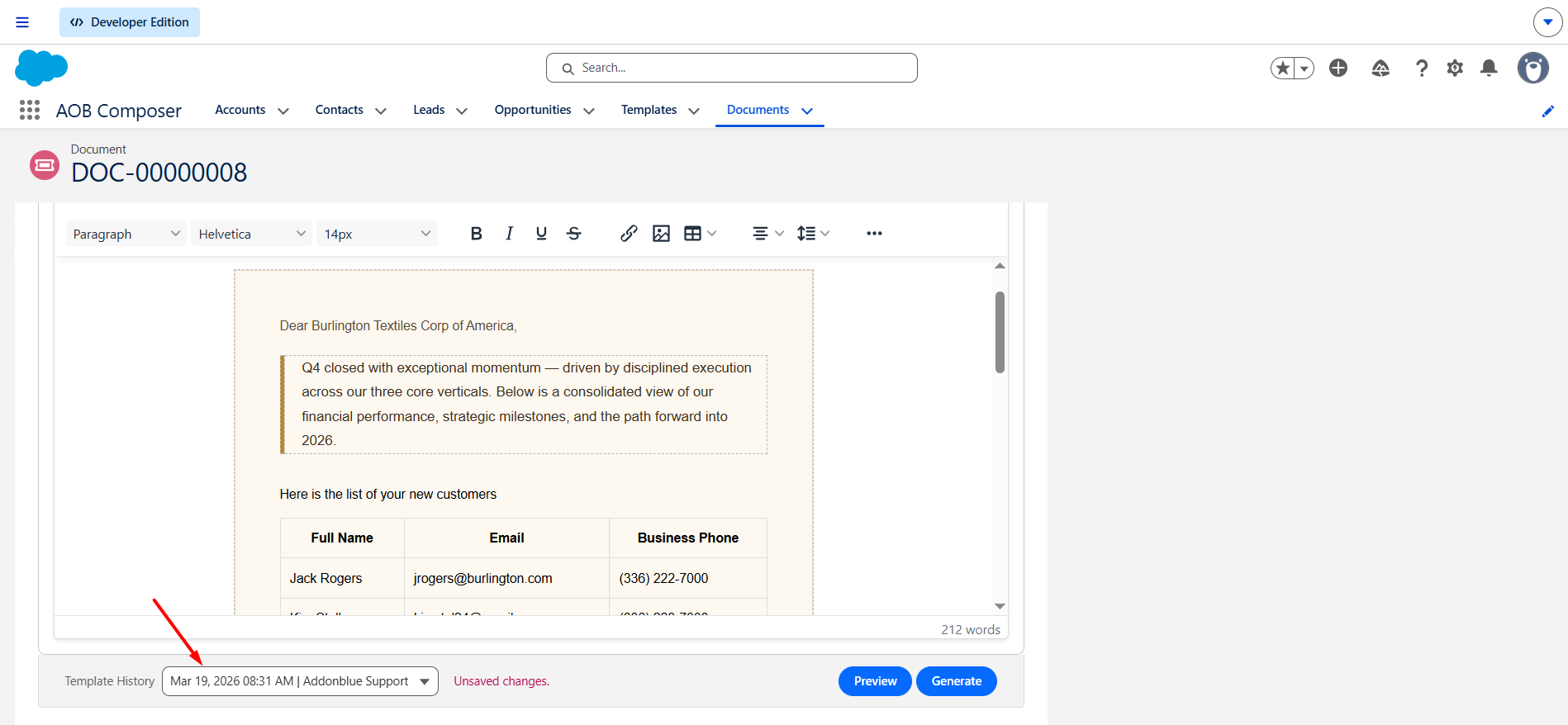Open line spacing options
The height and width of the screenshot is (725, 1568).
coord(813,234)
